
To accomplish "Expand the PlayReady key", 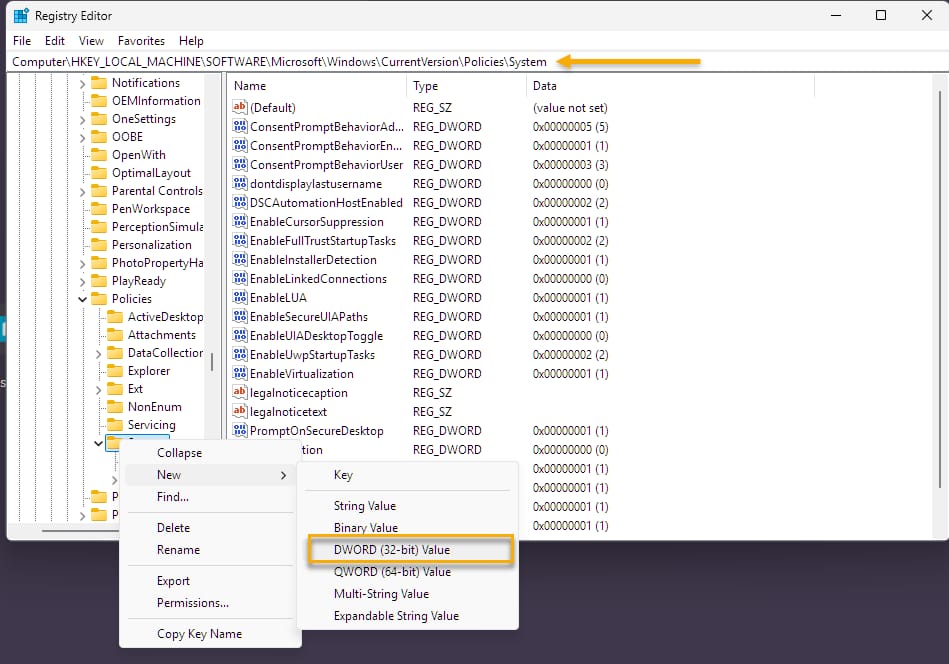I will (x=83, y=281).
